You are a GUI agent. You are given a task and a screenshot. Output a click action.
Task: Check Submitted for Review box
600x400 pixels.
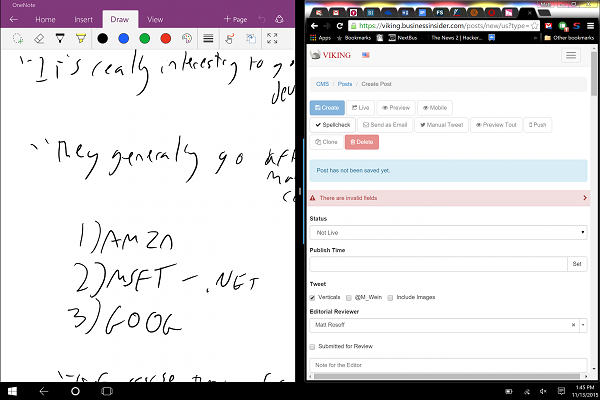313,346
